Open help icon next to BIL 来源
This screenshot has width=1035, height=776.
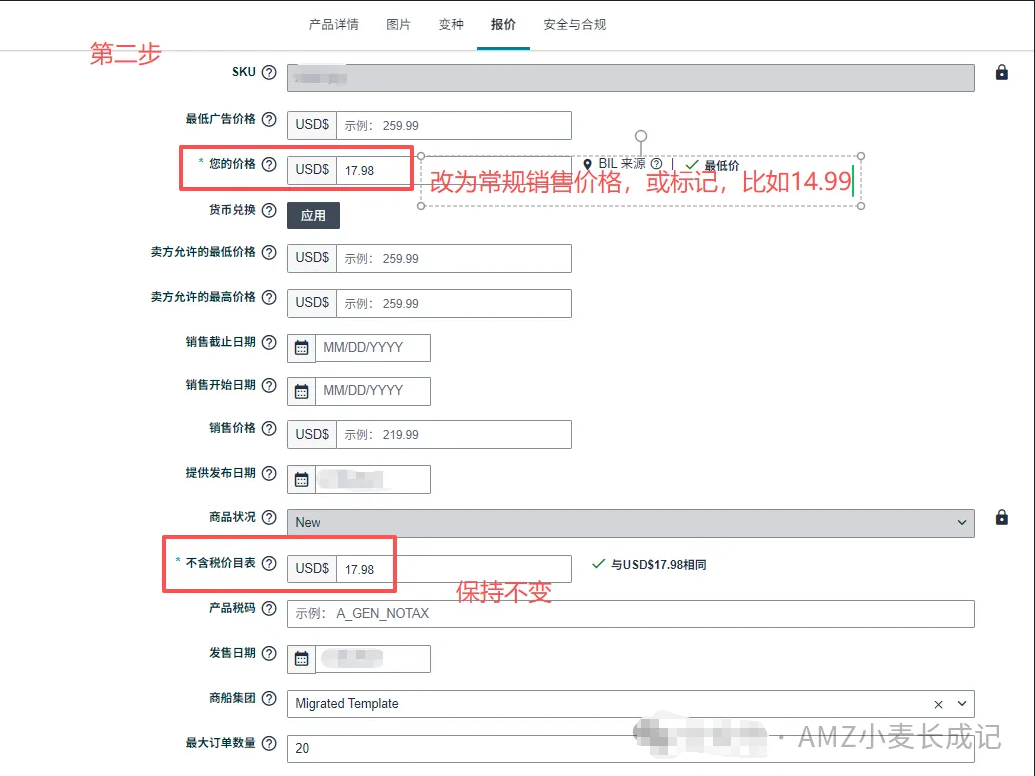click(655, 164)
